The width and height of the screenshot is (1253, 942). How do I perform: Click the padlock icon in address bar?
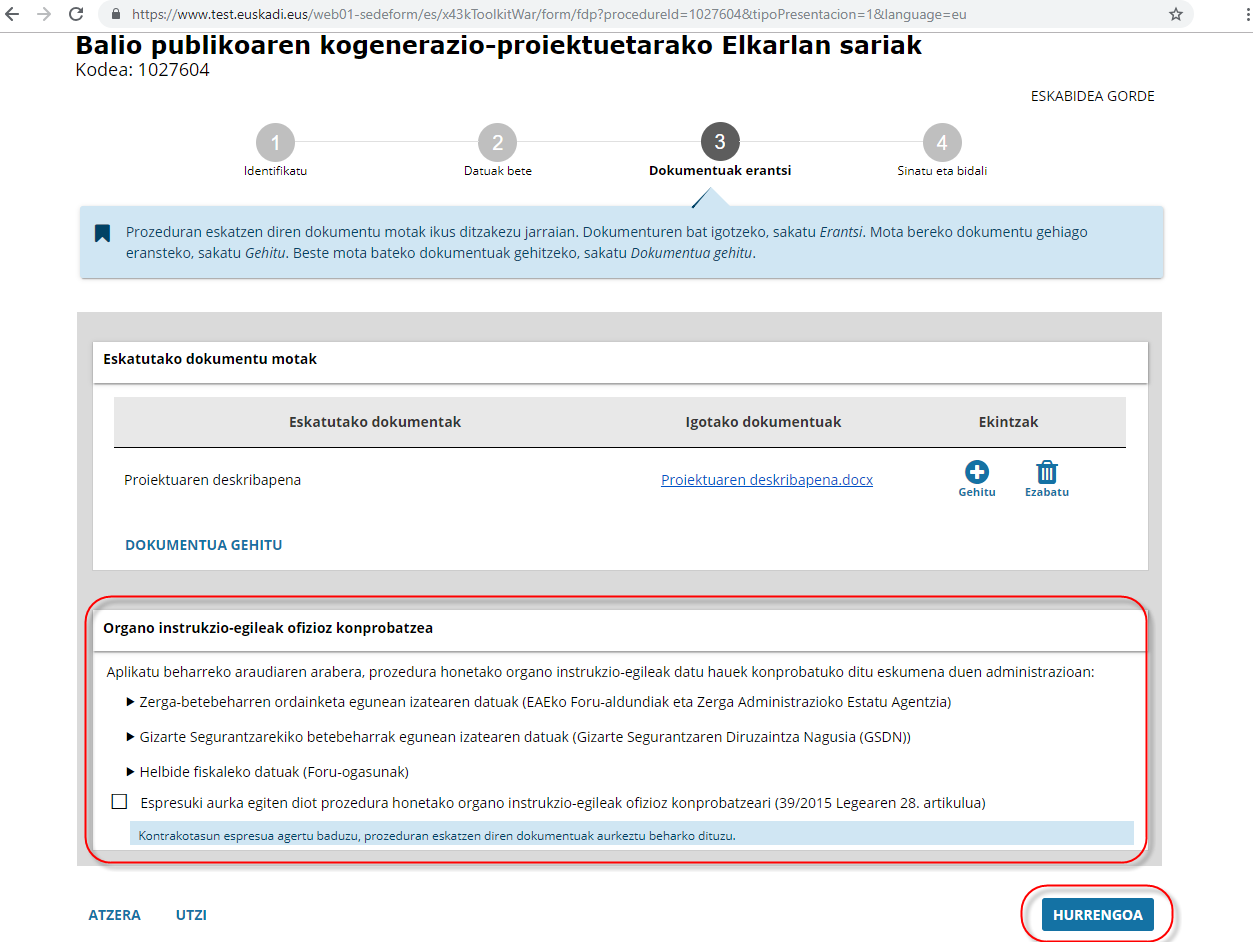[x=116, y=15]
